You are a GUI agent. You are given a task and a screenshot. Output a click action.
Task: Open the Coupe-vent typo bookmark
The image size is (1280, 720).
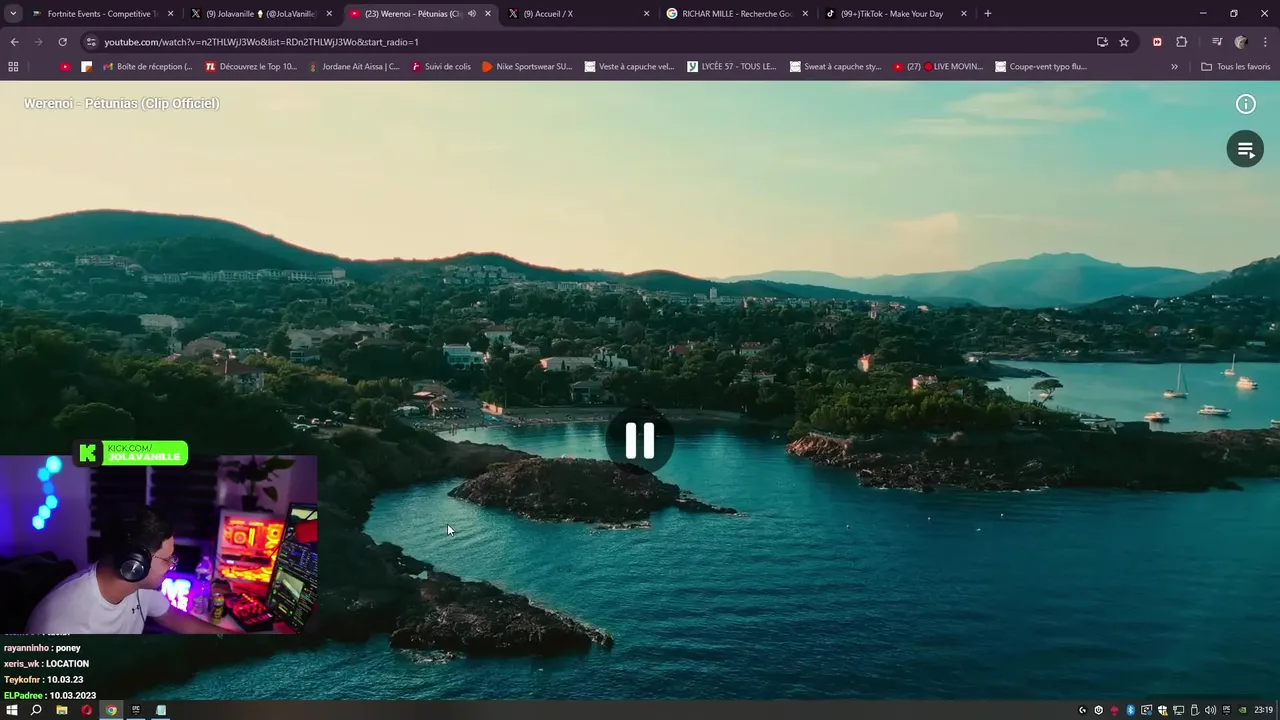coord(1041,67)
